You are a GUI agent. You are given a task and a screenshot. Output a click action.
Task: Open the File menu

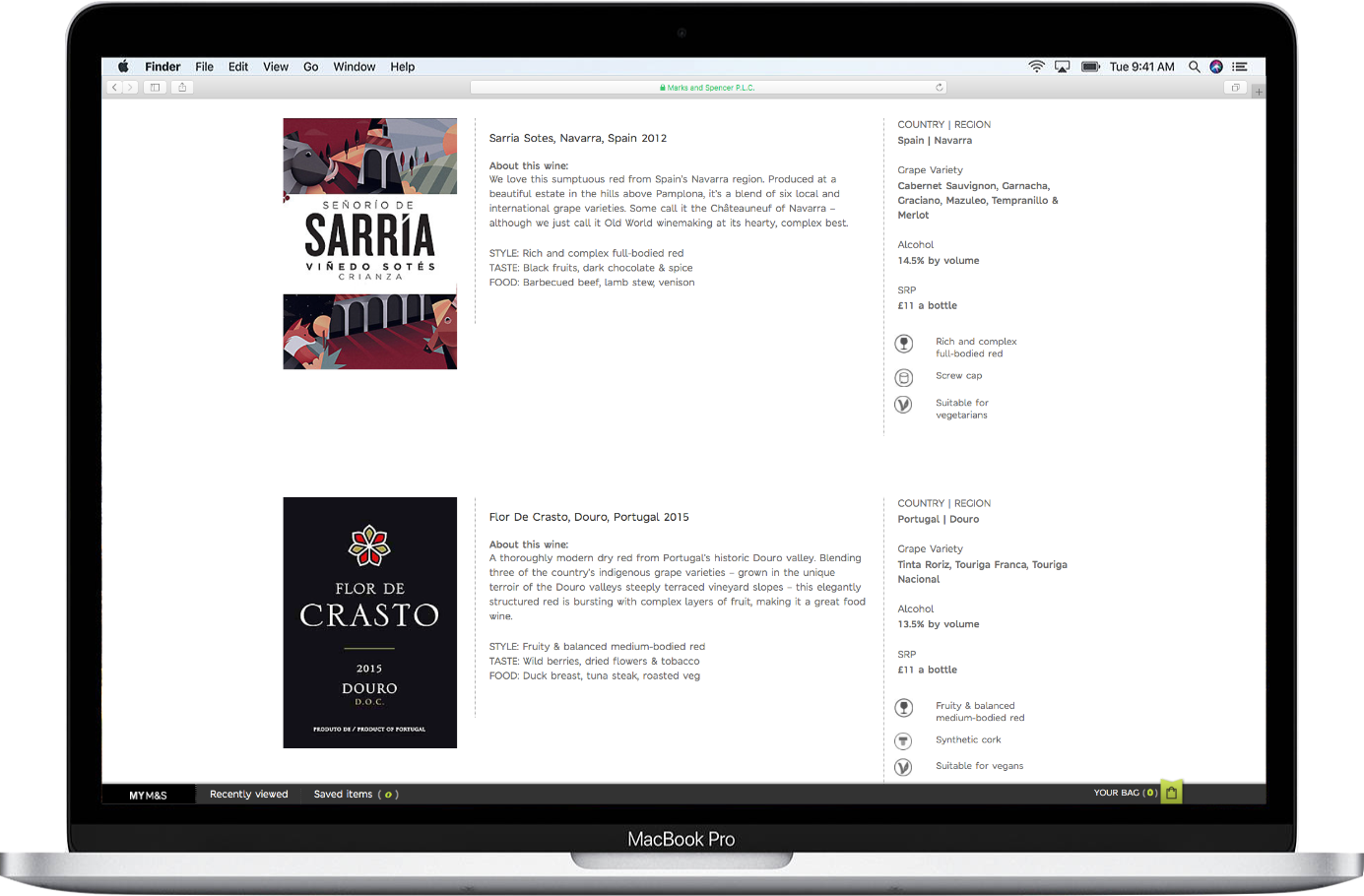click(x=204, y=67)
